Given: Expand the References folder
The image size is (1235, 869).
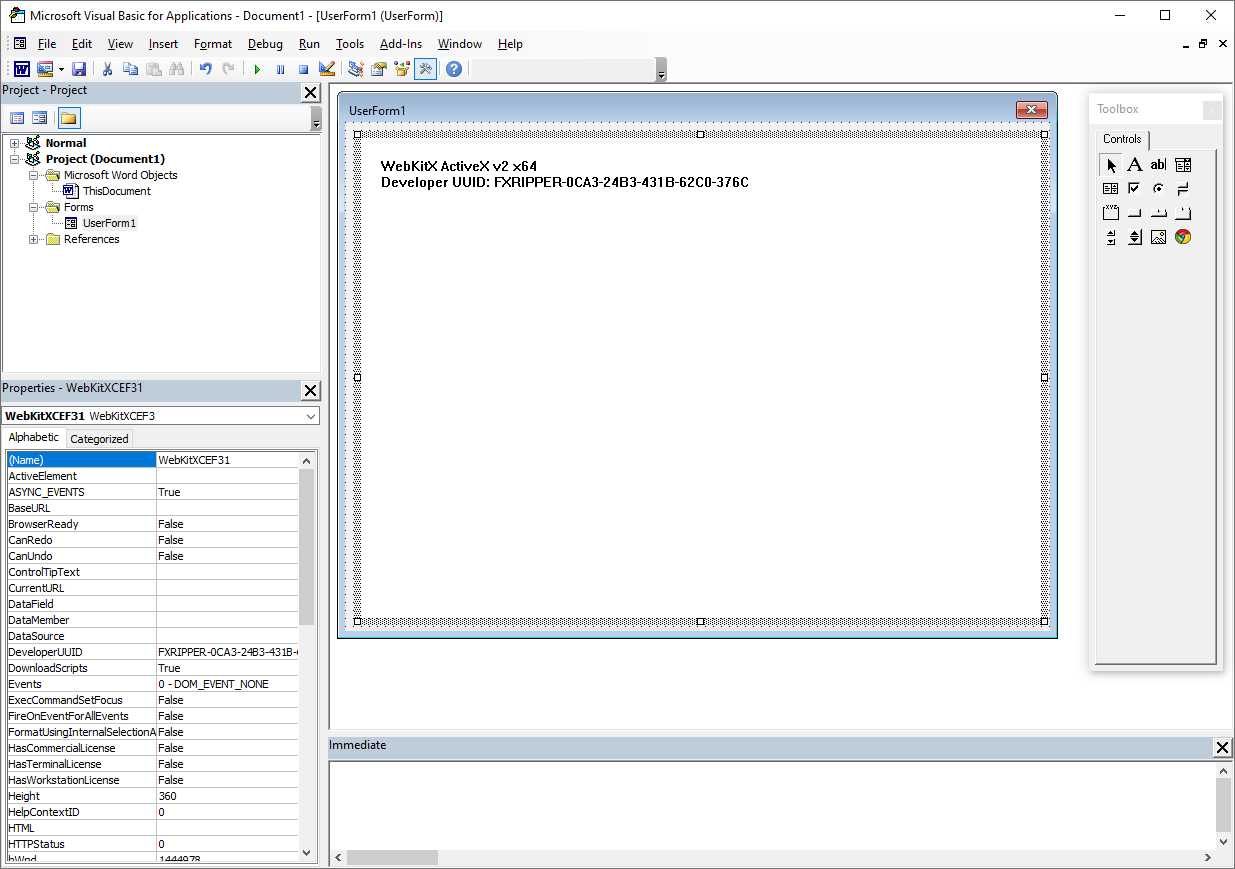Looking at the screenshot, I should (34, 239).
